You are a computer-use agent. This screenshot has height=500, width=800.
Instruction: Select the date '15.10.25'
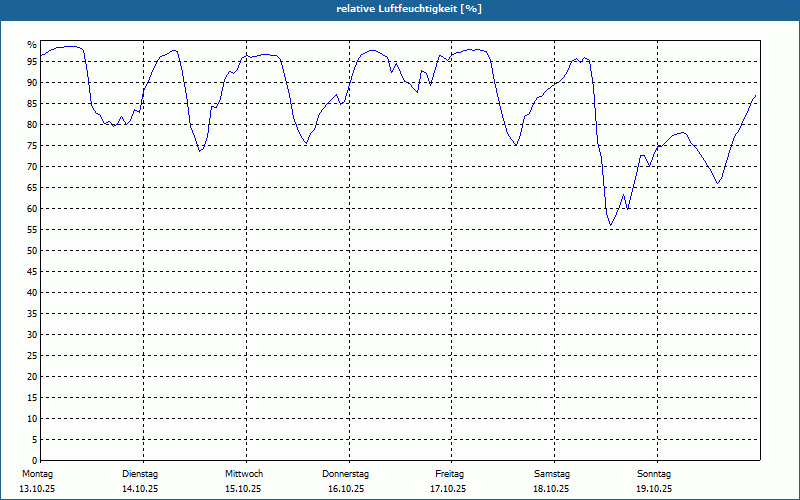point(243,489)
